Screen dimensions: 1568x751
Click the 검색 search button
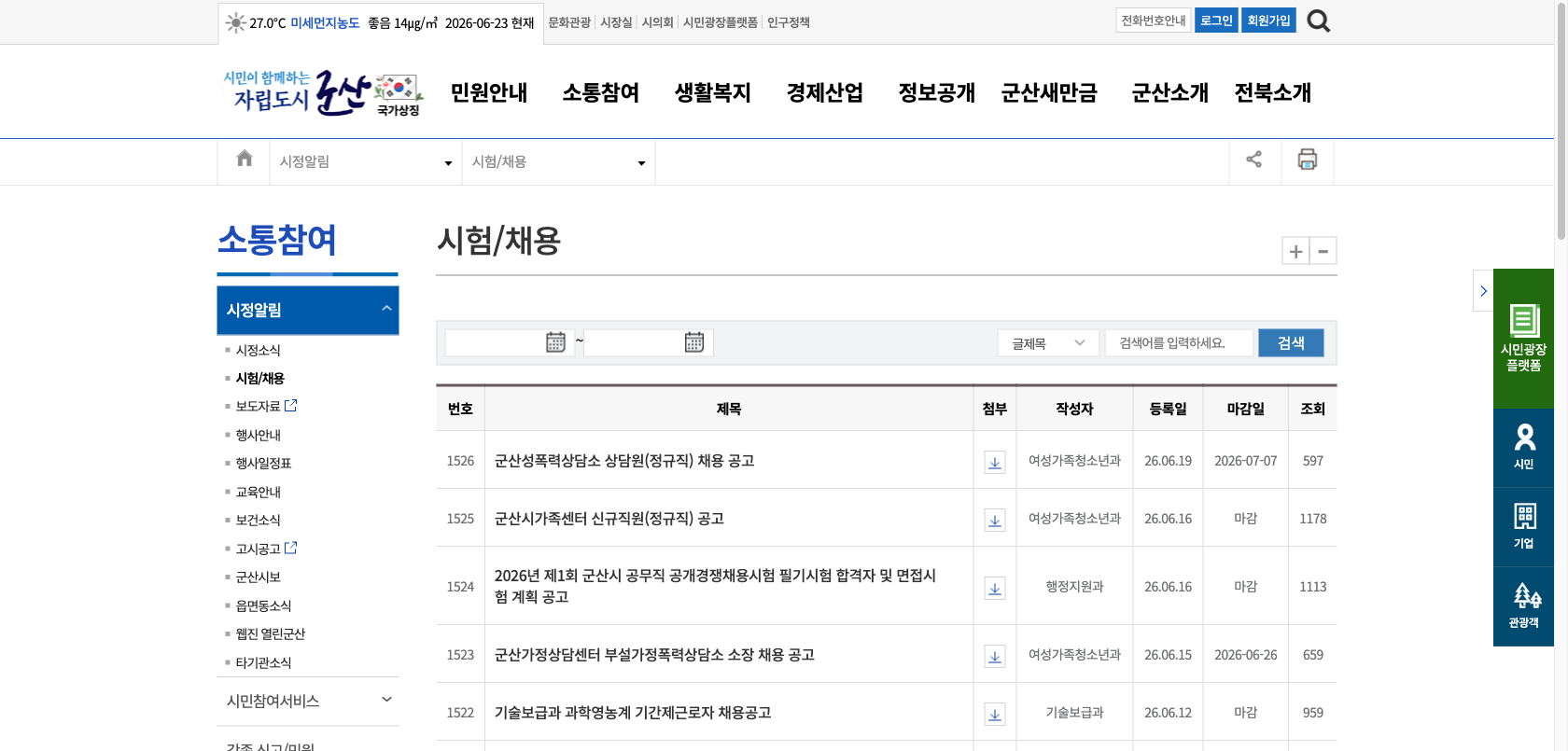(1291, 343)
